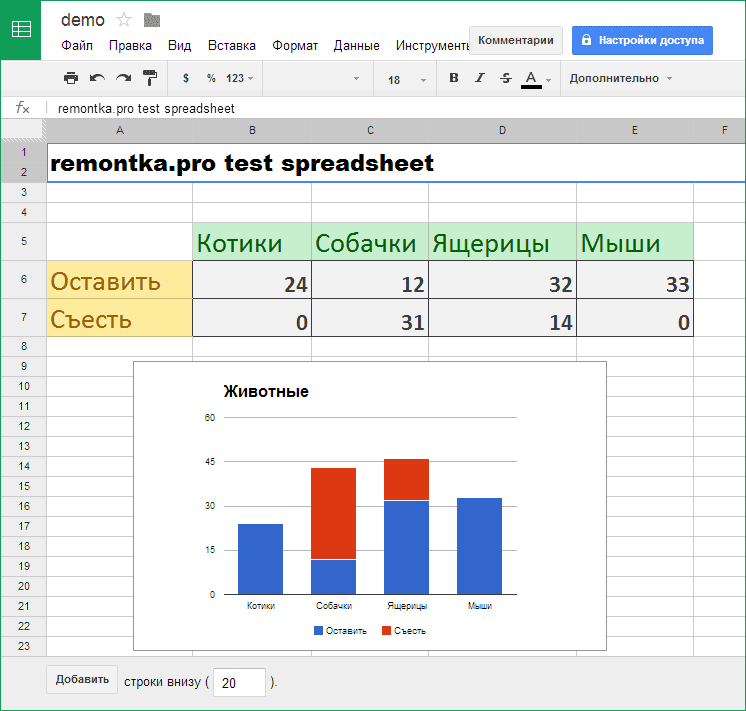Click the red Собачки bar segment
This screenshot has height=711, width=746.
point(334,514)
